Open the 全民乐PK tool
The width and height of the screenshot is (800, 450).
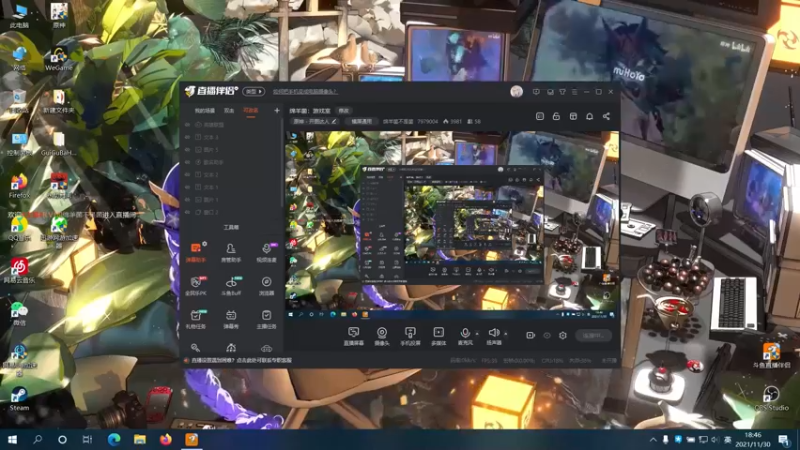[195, 286]
